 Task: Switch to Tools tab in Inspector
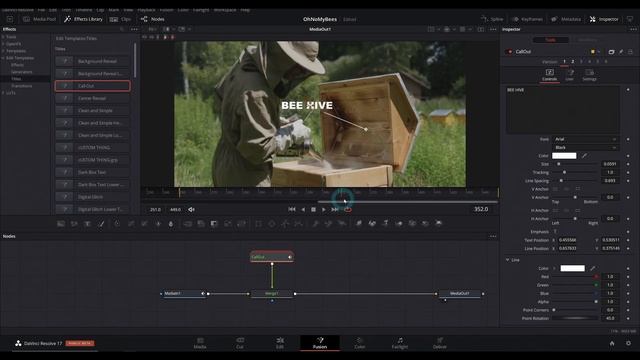pyautogui.click(x=551, y=40)
